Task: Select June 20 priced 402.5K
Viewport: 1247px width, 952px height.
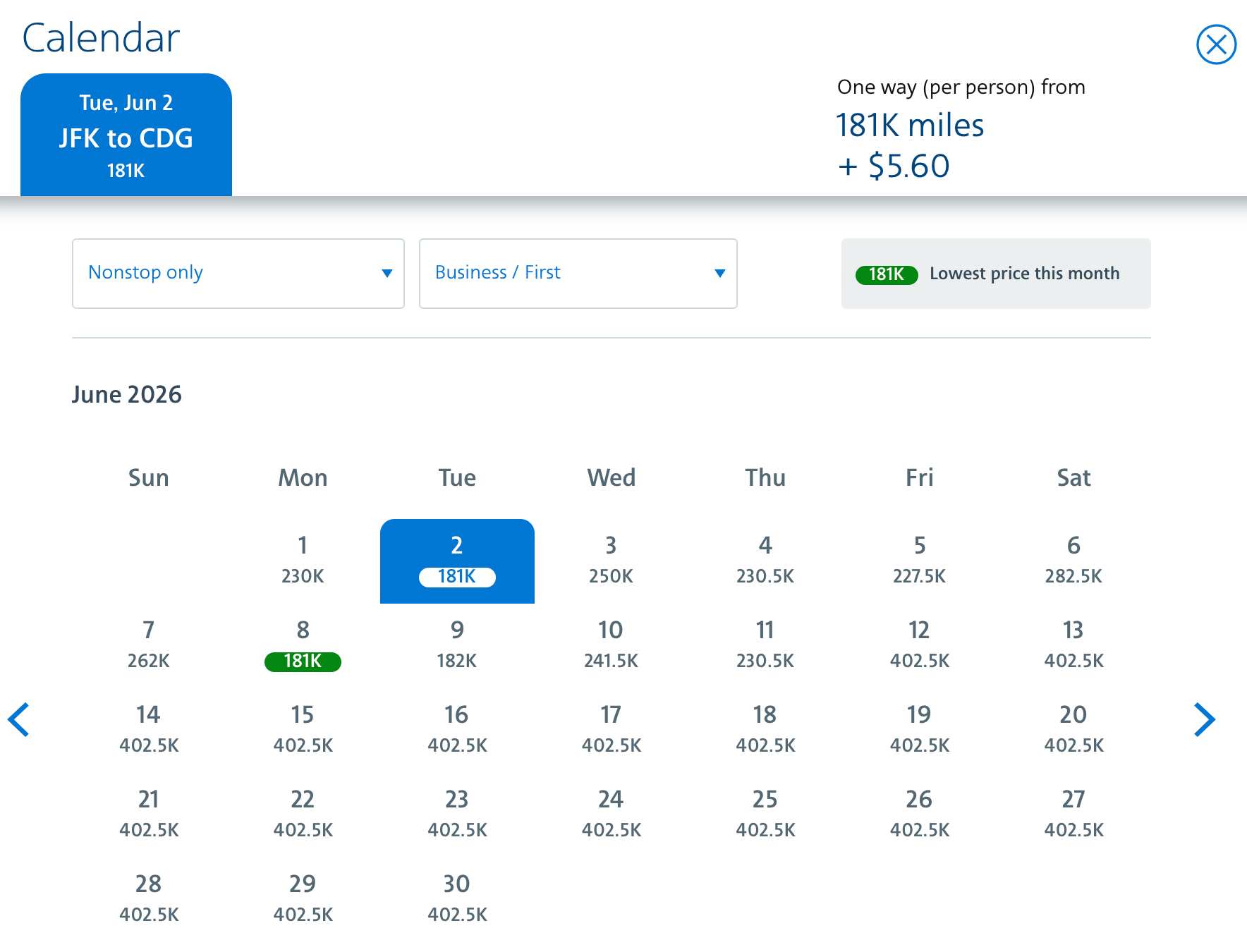Action: pos(1073,728)
